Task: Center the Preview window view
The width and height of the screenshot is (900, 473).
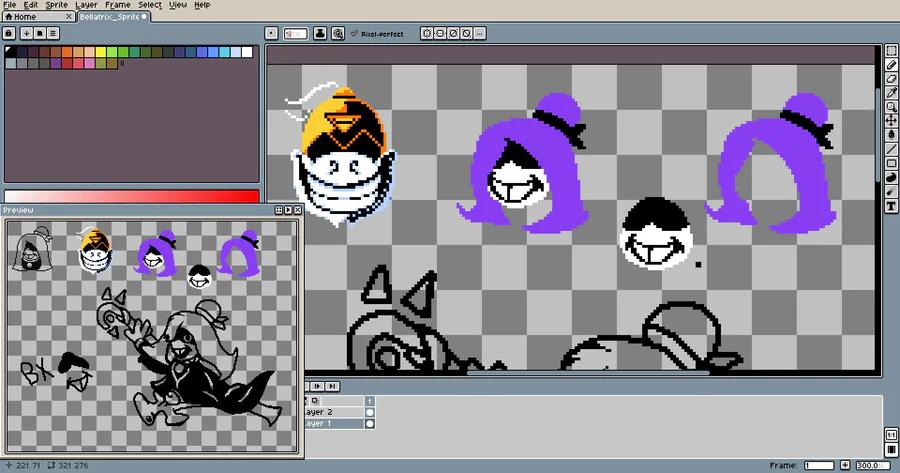Action: (x=279, y=211)
